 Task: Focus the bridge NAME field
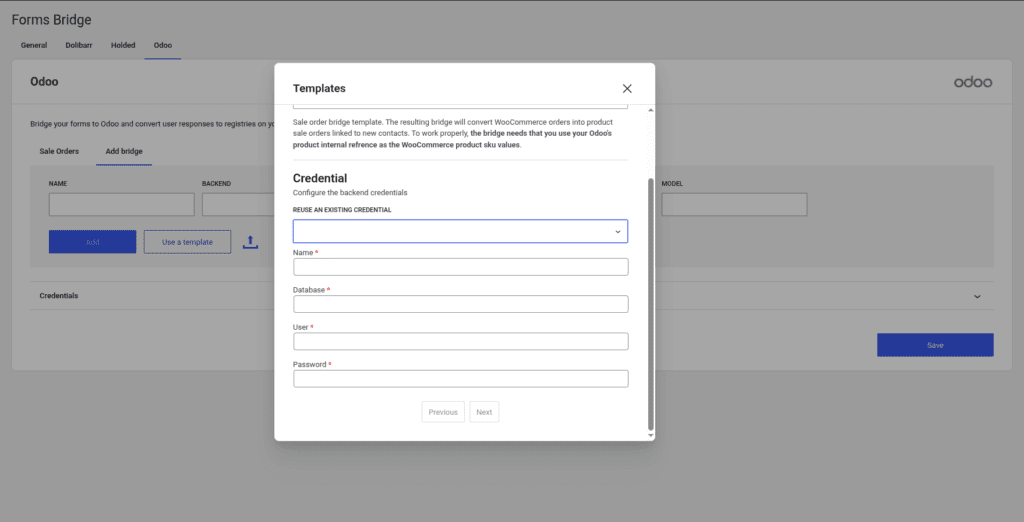121,204
